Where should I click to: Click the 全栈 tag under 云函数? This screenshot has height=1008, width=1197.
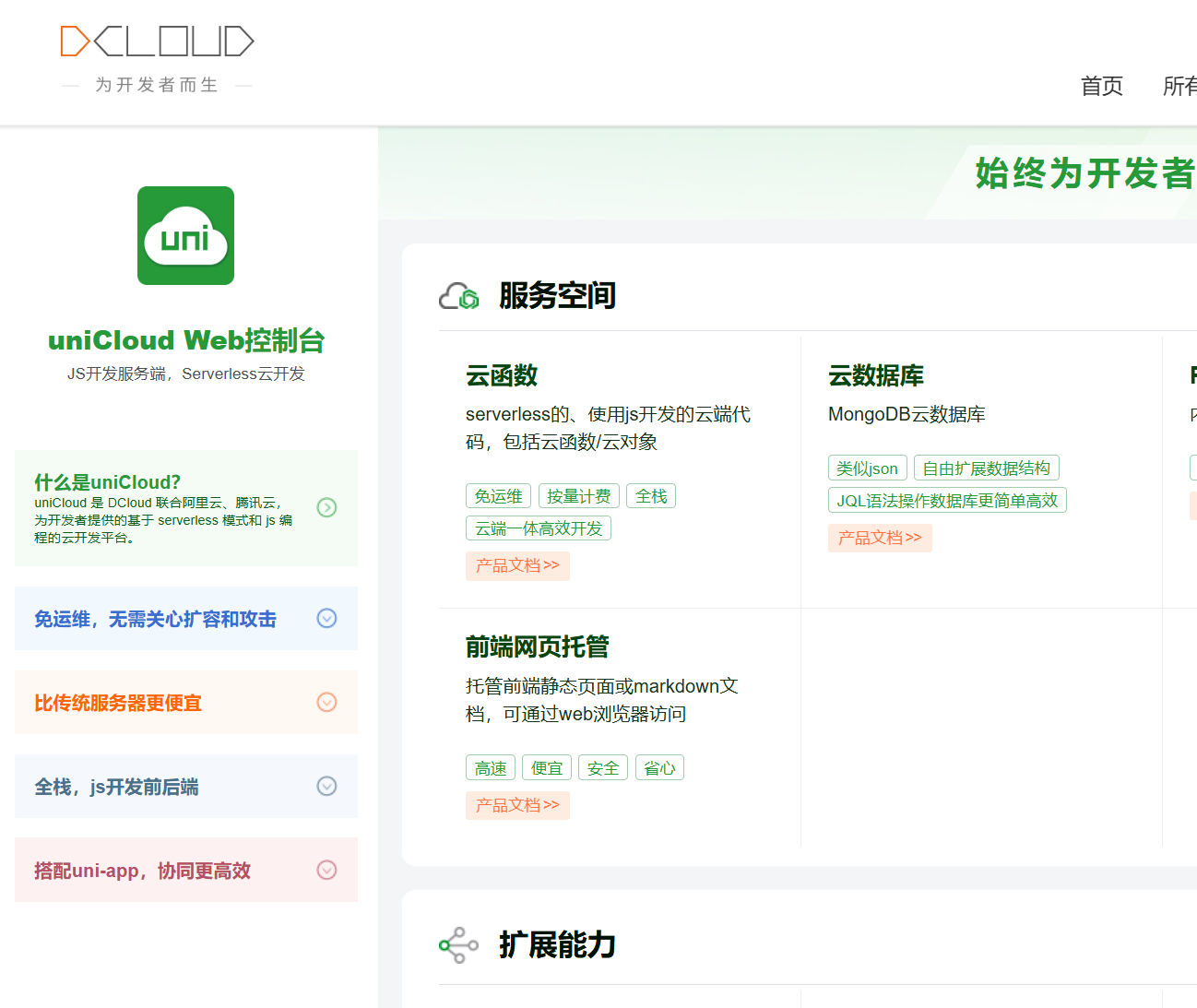coord(651,496)
